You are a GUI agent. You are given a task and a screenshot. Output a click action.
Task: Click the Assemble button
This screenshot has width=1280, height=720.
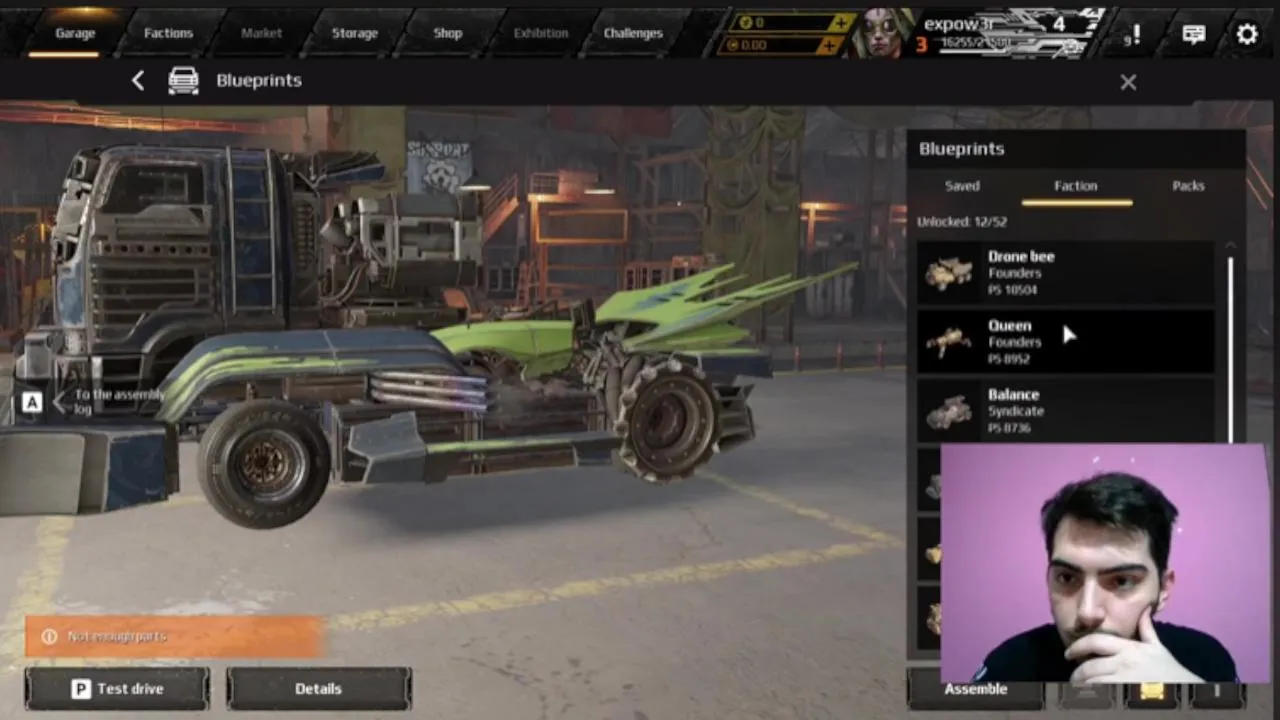975,689
